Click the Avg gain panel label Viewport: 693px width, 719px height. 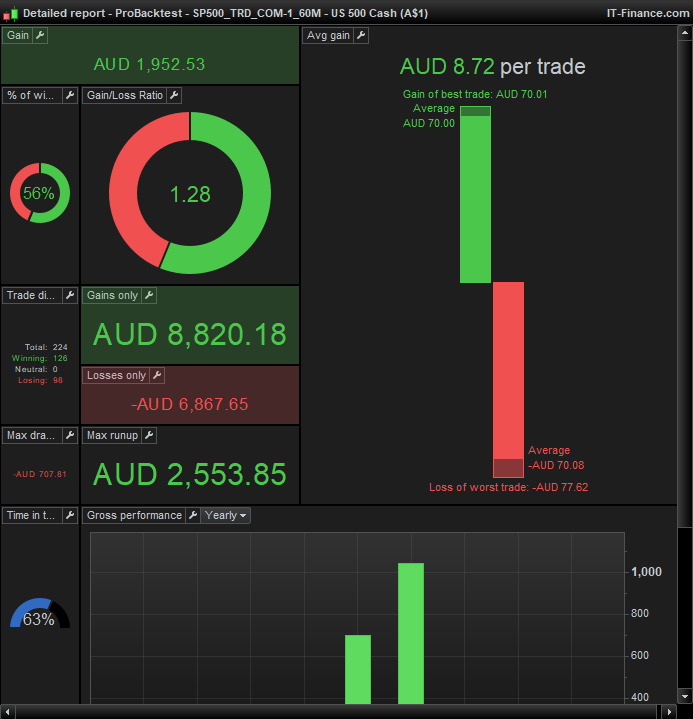click(328, 35)
